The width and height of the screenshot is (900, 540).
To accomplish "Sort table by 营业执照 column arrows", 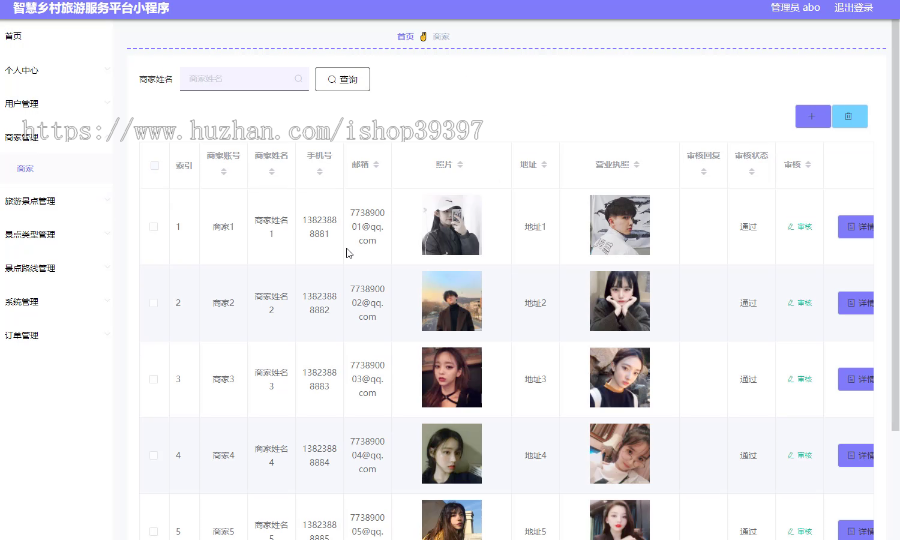I will 637,165.
